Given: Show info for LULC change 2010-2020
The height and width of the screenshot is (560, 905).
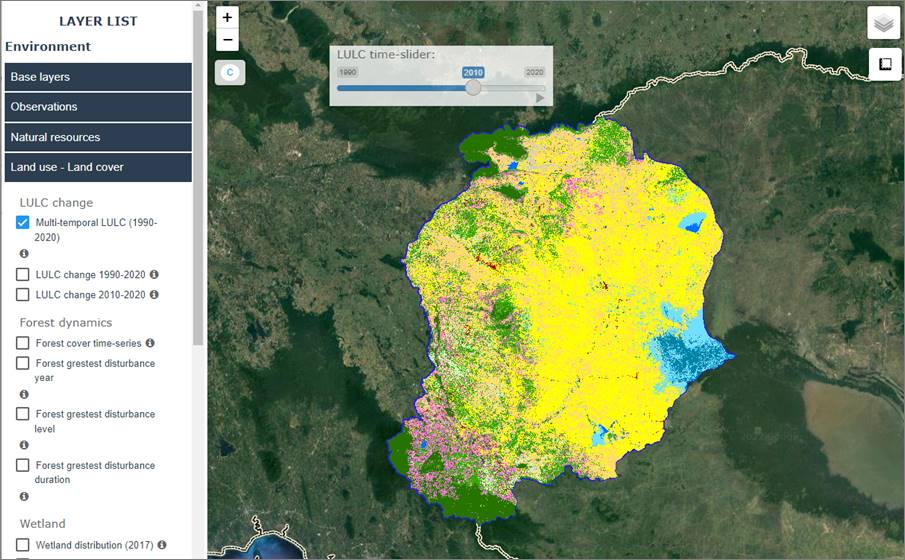Looking at the screenshot, I should click(154, 294).
